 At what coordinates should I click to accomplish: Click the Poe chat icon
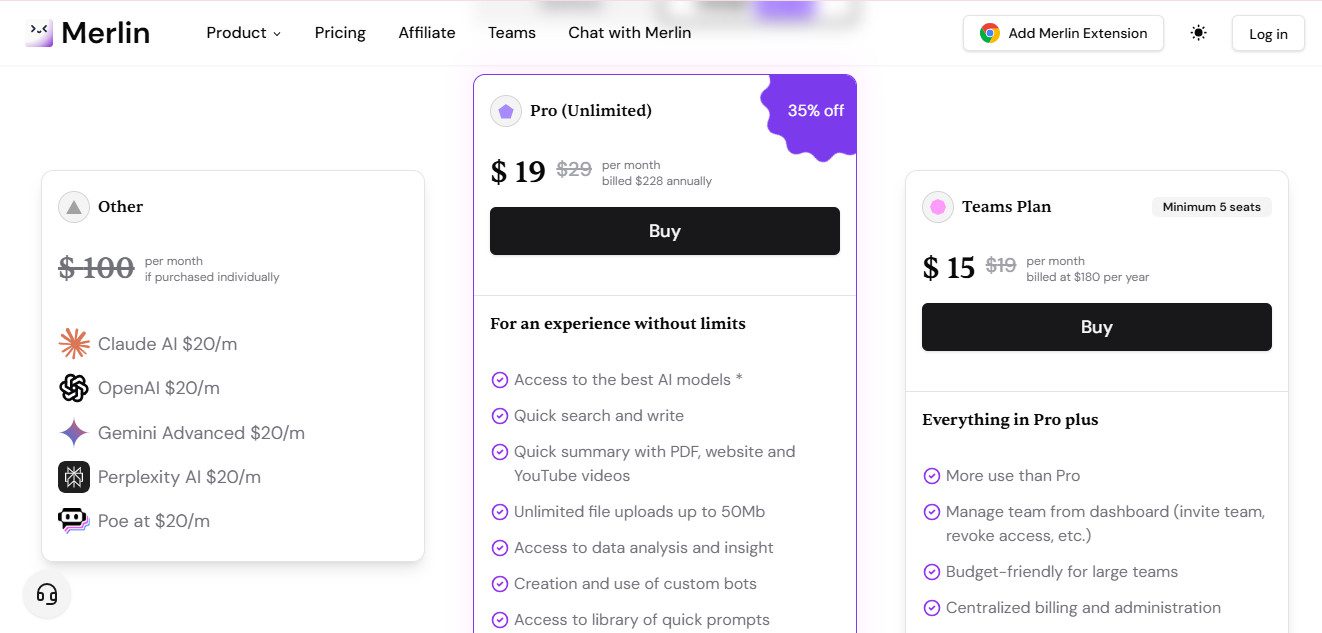pos(74,521)
